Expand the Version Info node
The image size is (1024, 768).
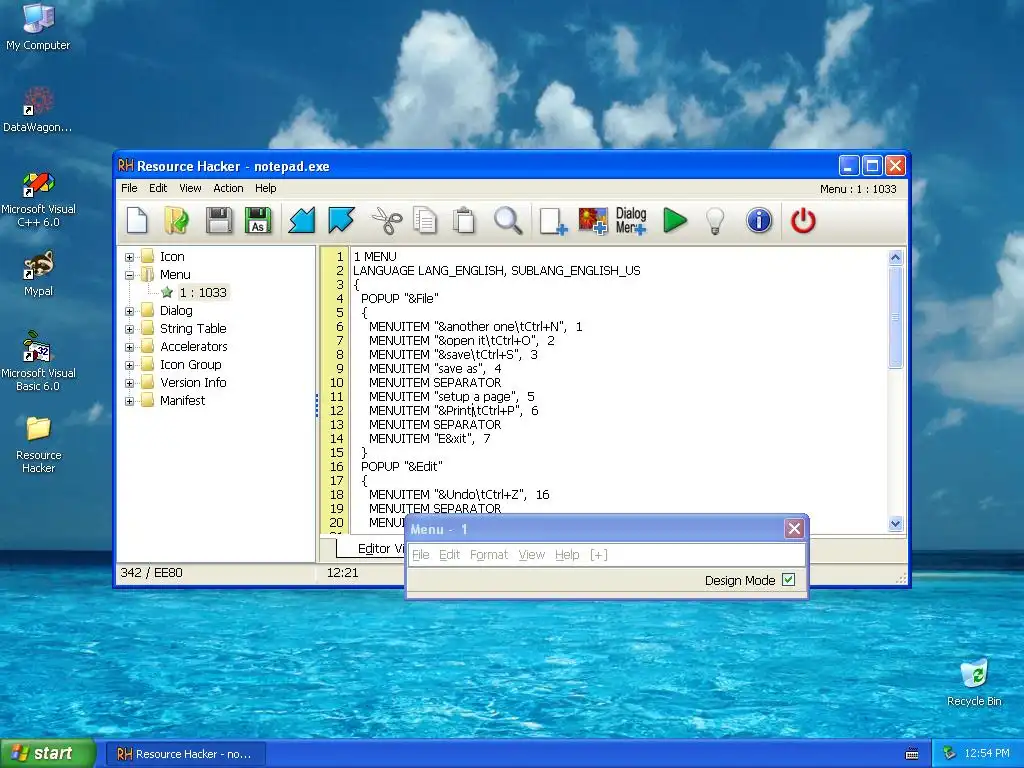click(129, 383)
